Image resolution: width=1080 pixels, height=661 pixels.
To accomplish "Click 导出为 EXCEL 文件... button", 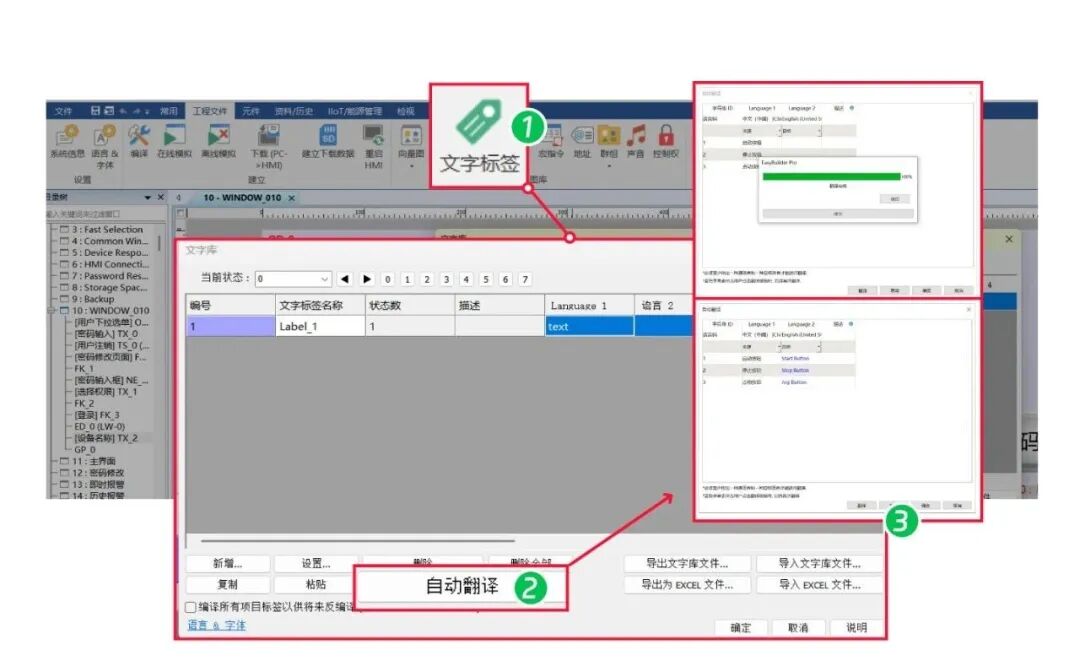I will 687,585.
